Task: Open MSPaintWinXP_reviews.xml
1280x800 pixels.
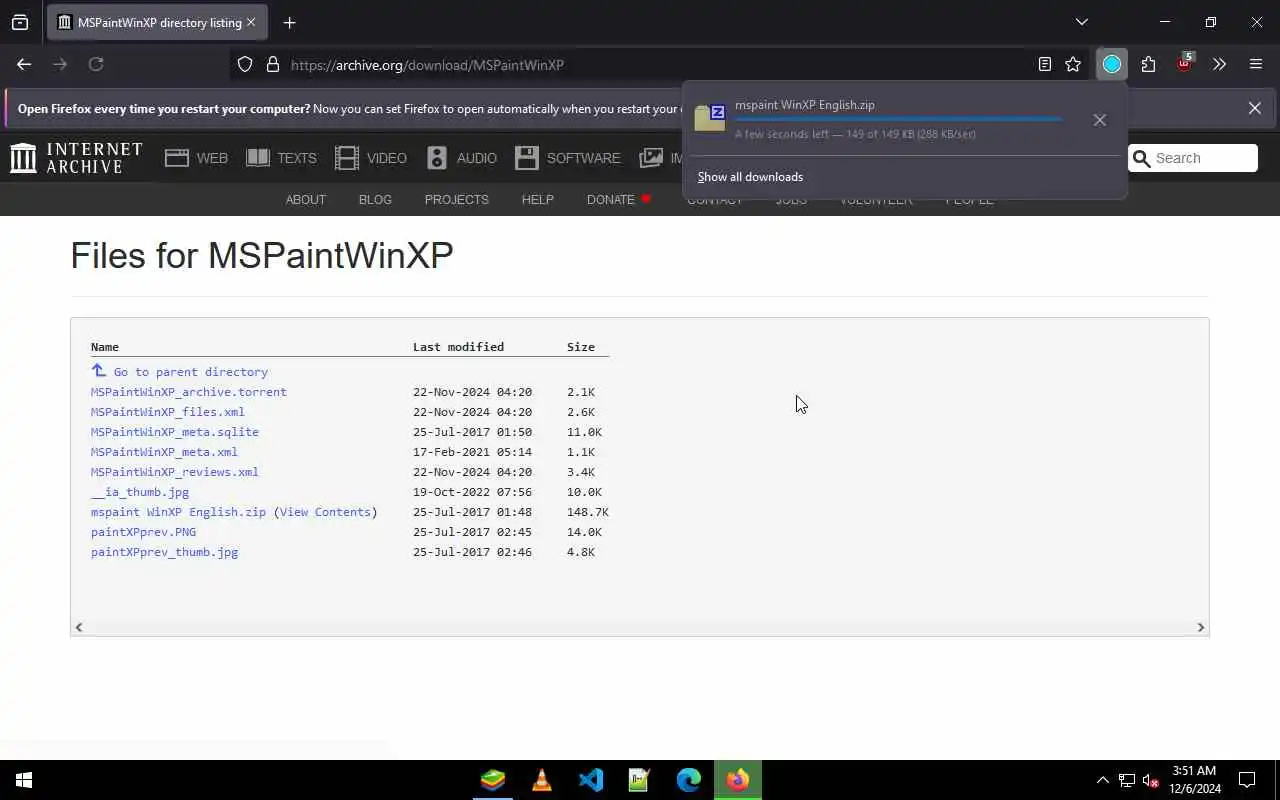Action: point(175,472)
